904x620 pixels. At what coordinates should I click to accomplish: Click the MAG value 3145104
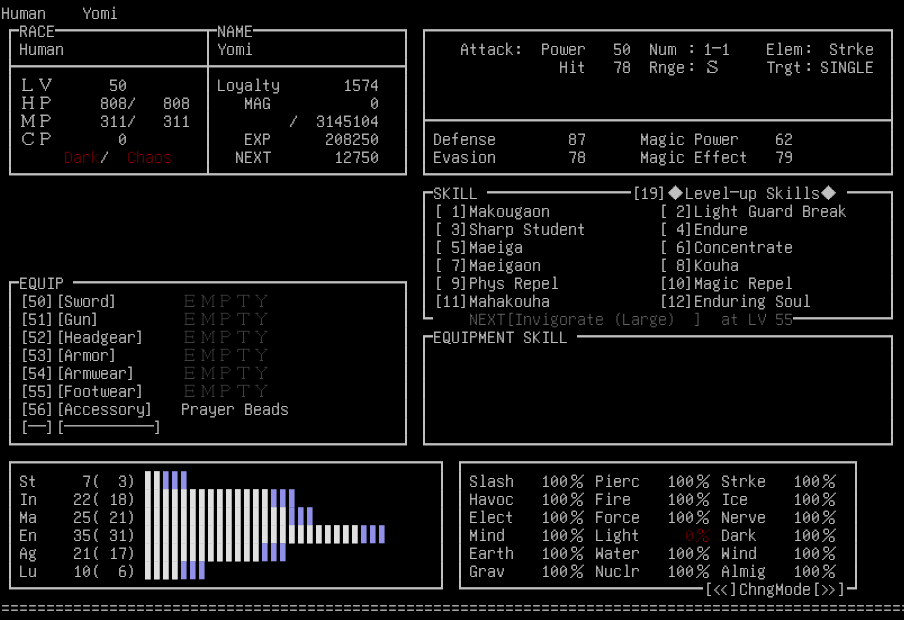[x=347, y=122]
